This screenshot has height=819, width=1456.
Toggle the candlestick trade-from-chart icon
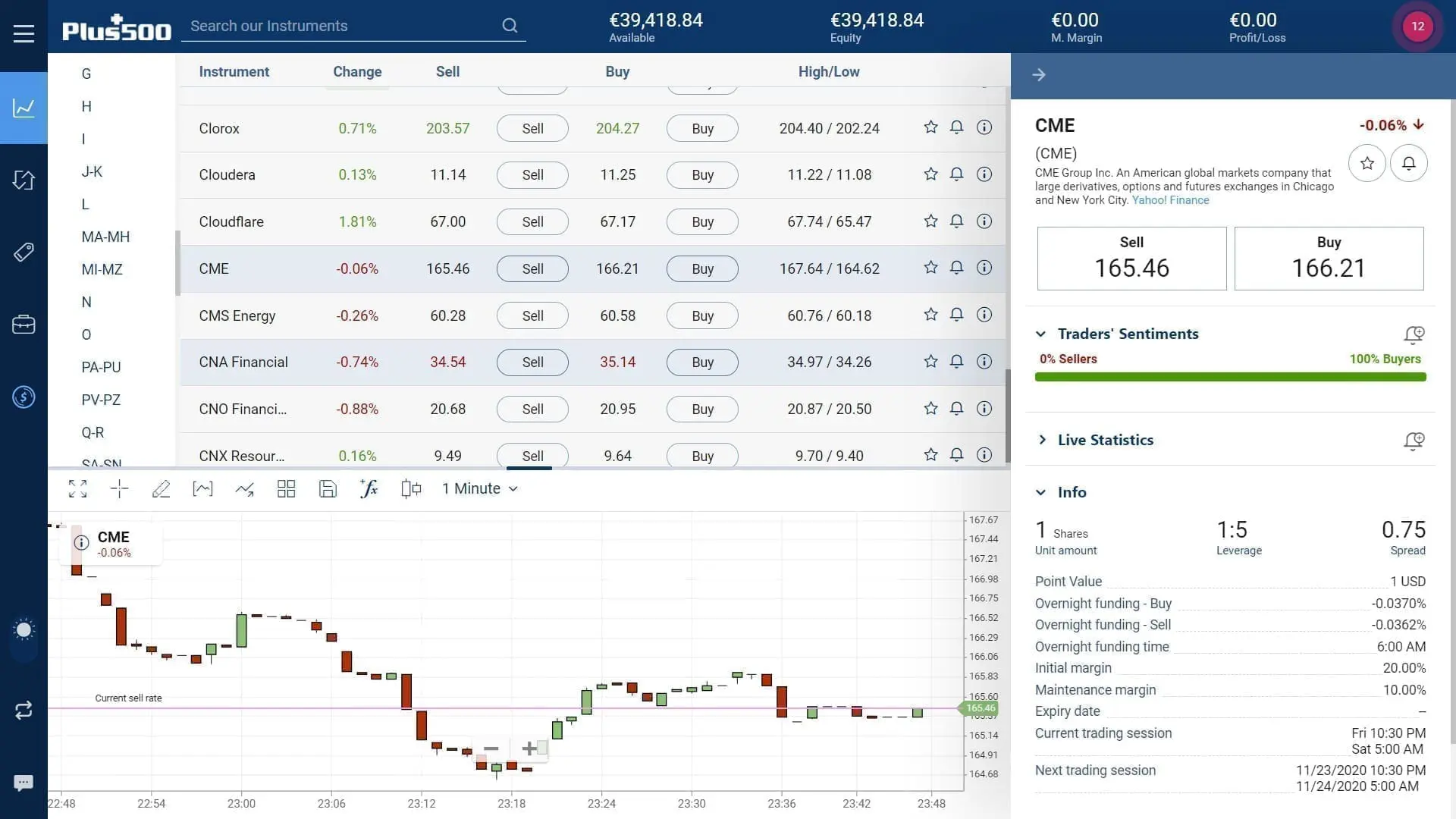click(x=410, y=489)
